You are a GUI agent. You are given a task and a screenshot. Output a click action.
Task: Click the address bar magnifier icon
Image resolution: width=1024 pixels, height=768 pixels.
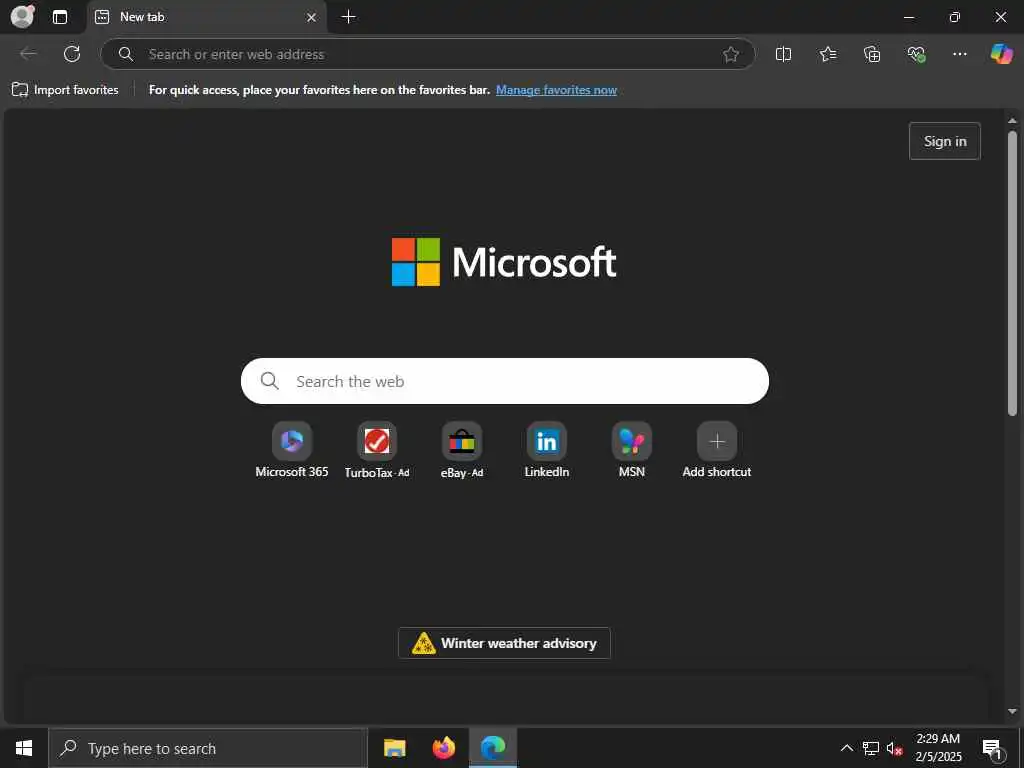coord(126,54)
